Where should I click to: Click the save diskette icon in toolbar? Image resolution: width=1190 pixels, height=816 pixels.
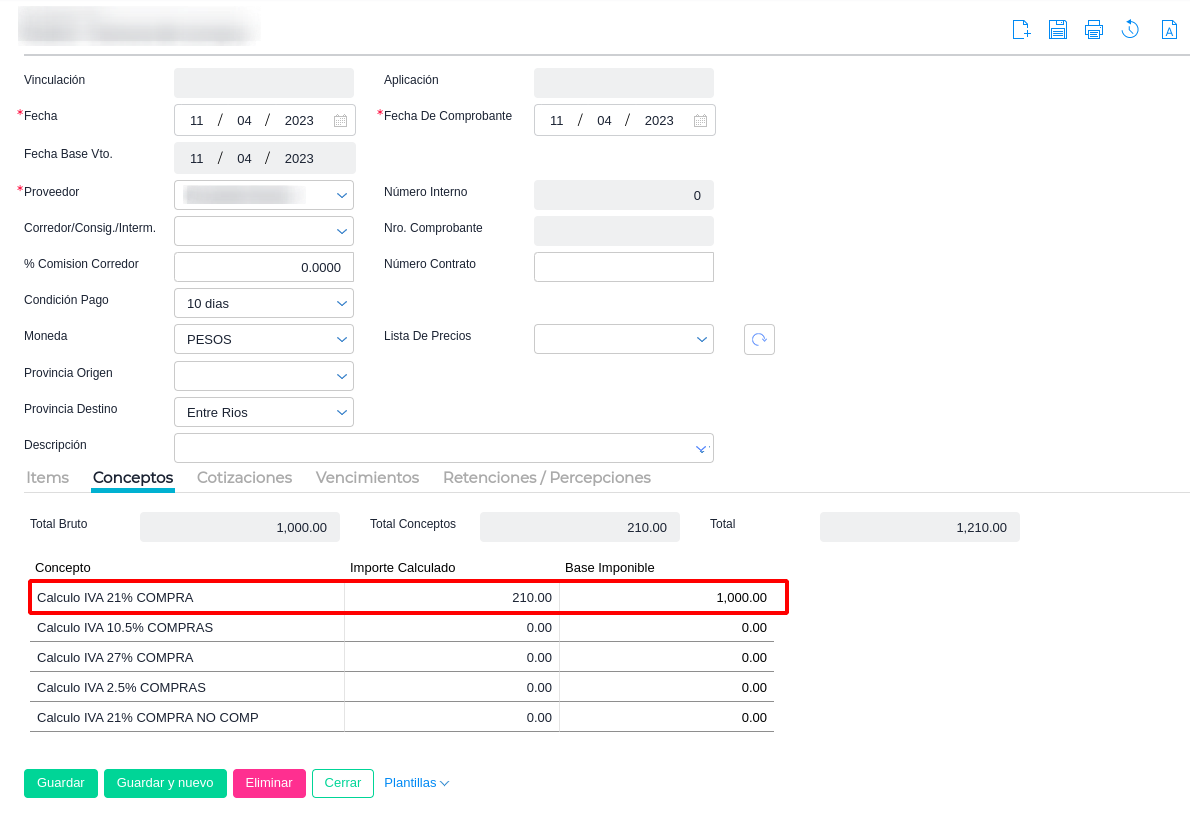pyautogui.click(x=1057, y=29)
